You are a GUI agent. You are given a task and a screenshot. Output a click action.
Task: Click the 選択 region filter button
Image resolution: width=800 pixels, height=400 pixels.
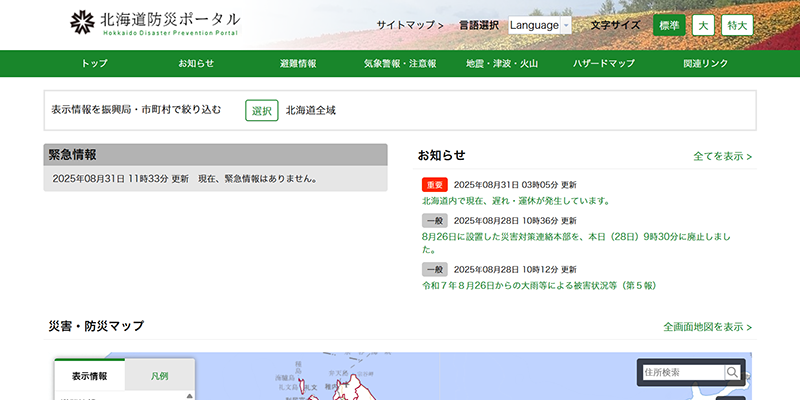pyautogui.click(x=262, y=110)
